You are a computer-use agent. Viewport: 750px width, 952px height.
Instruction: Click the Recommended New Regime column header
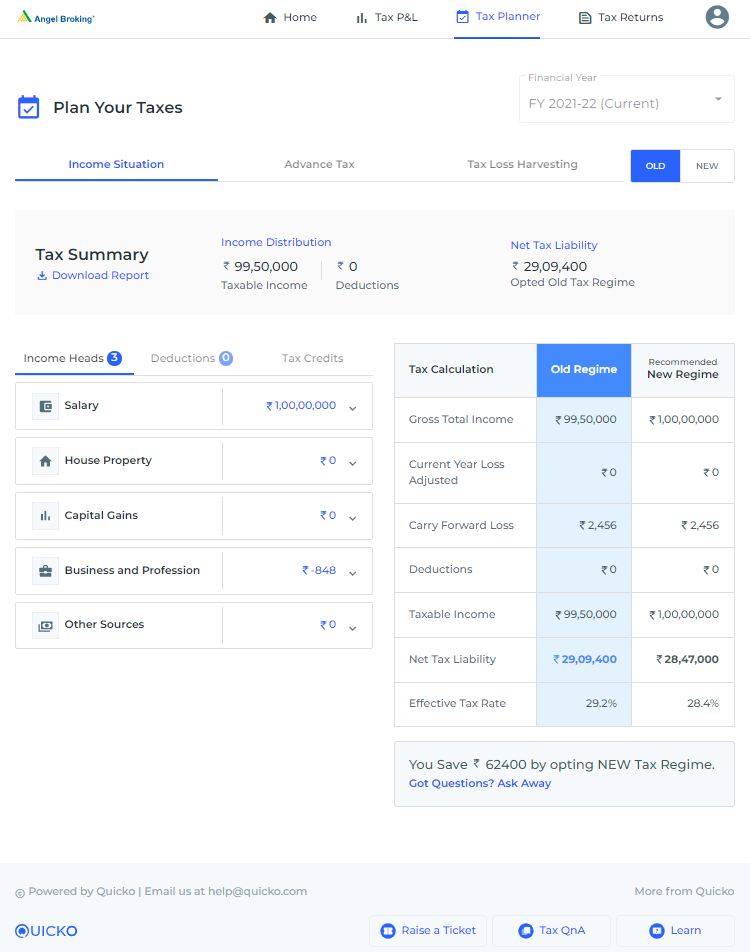pyautogui.click(x=683, y=370)
